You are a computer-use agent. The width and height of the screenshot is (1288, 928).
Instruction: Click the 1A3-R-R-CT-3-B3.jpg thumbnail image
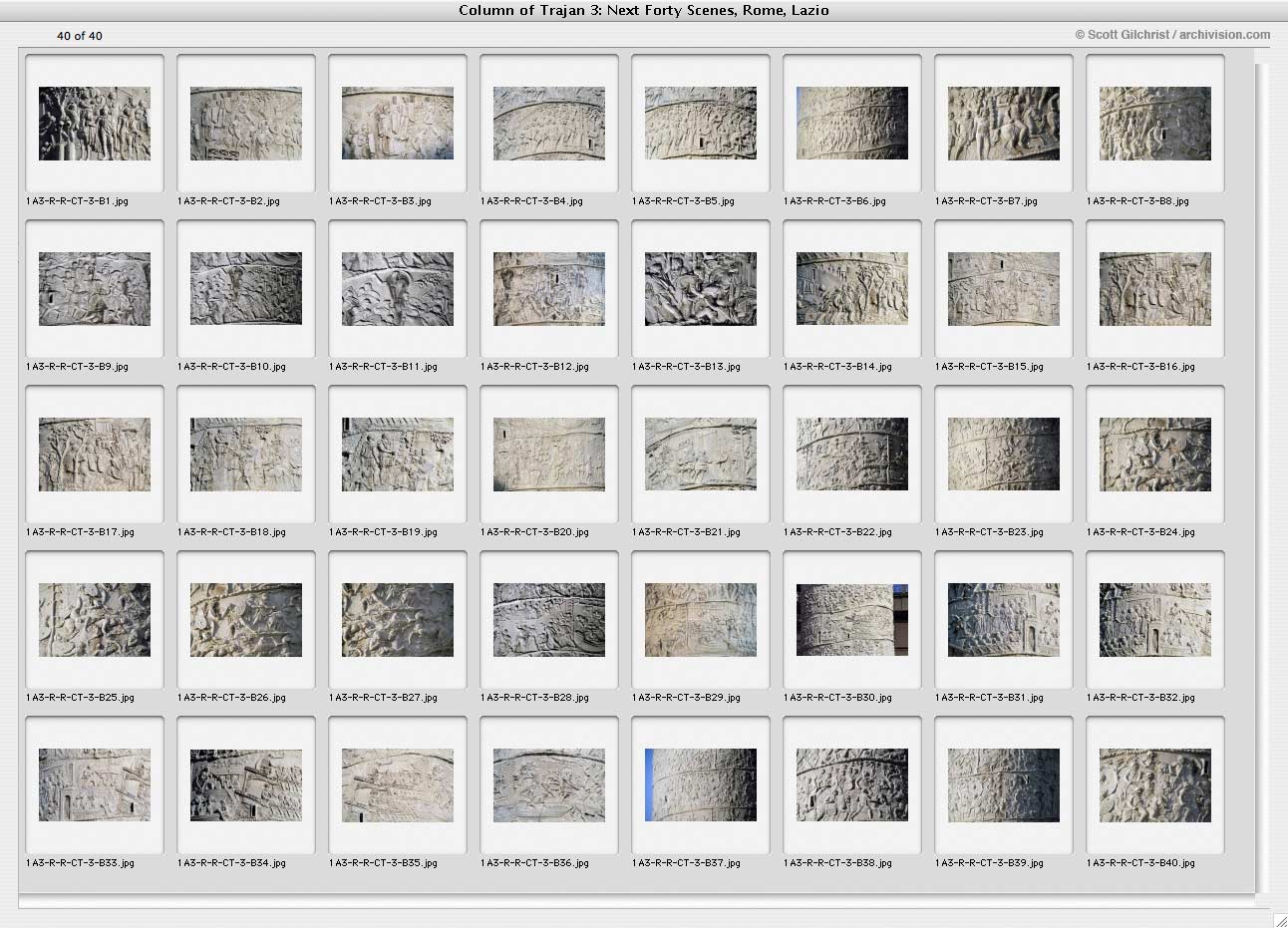click(x=398, y=124)
